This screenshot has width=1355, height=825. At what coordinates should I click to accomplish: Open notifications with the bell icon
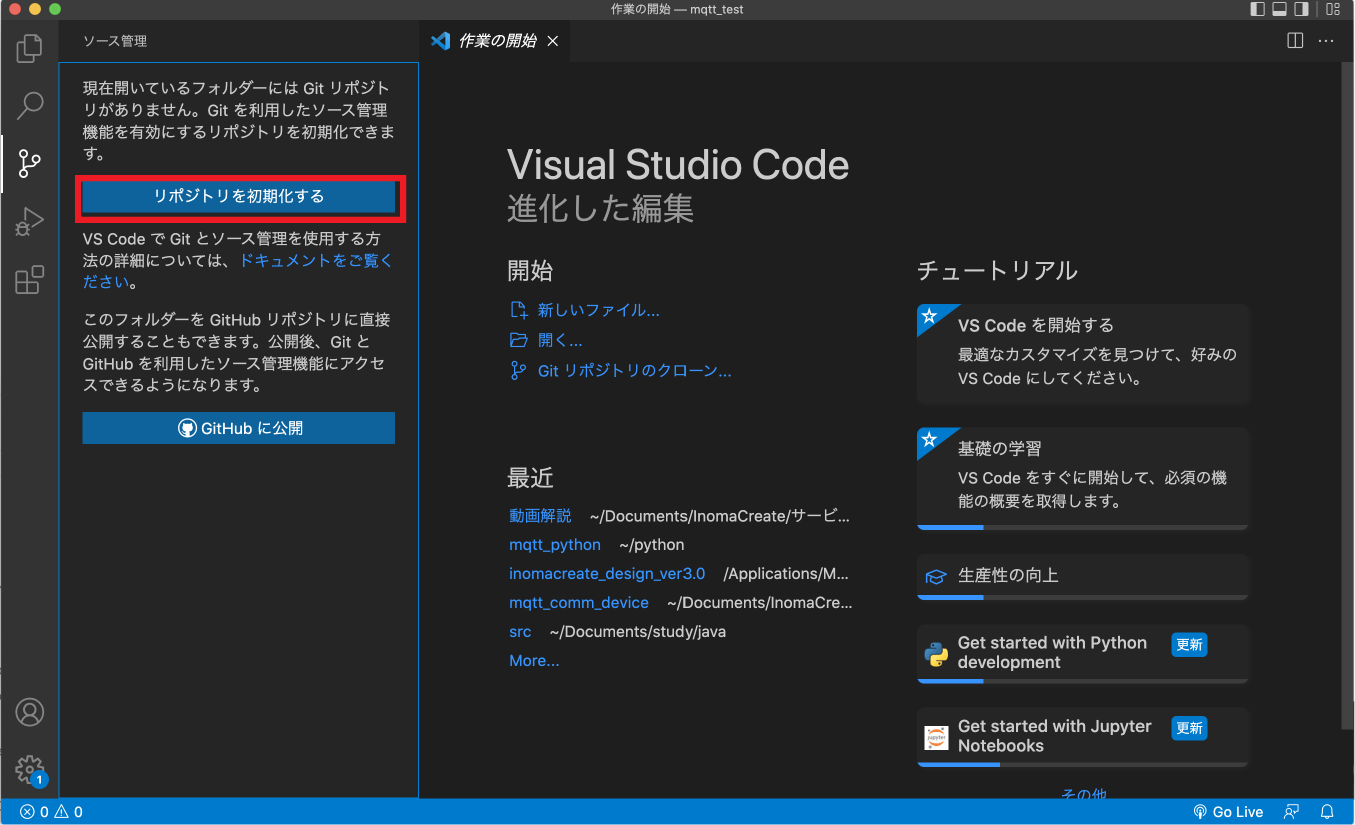coord(1328,812)
